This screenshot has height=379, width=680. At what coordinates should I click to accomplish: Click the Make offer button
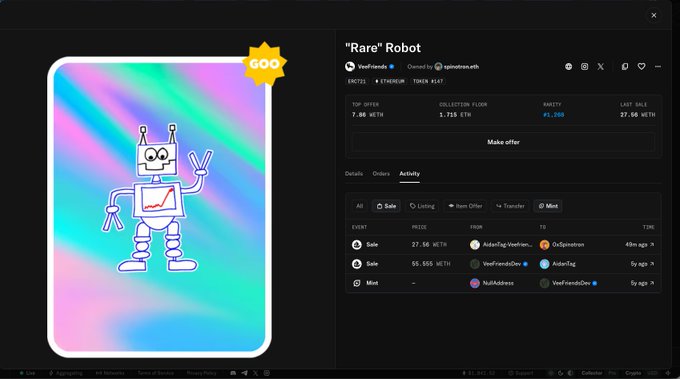pos(503,142)
